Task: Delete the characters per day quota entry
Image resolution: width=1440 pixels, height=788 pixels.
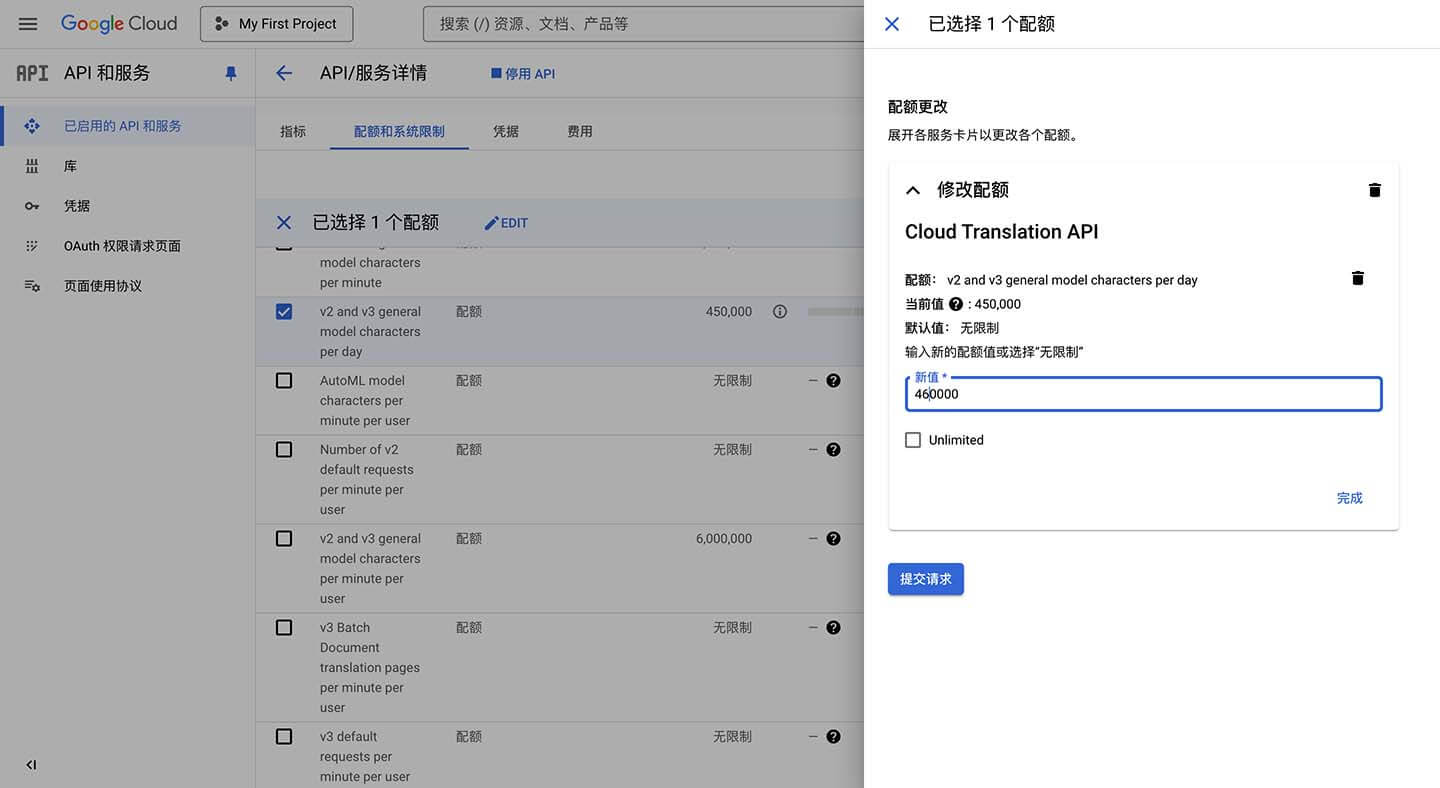Action: tap(1358, 278)
